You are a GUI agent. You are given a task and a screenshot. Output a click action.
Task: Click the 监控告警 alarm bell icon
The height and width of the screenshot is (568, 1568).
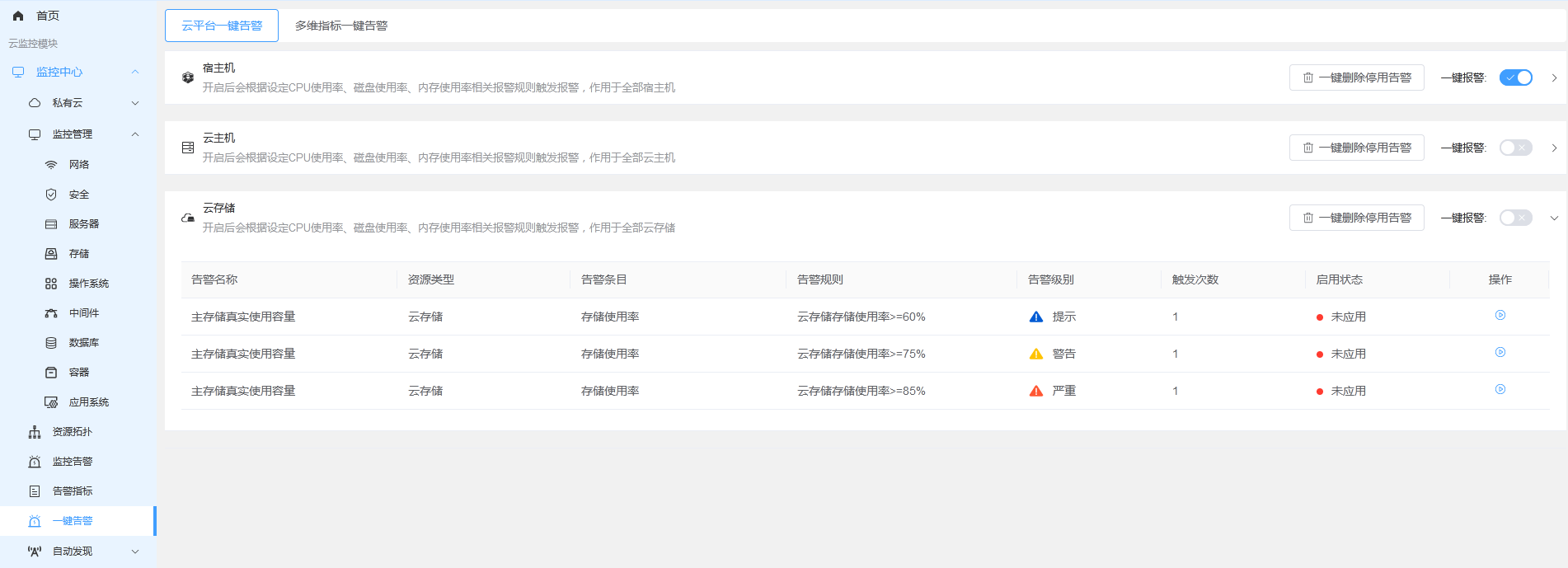pyautogui.click(x=35, y=462)
